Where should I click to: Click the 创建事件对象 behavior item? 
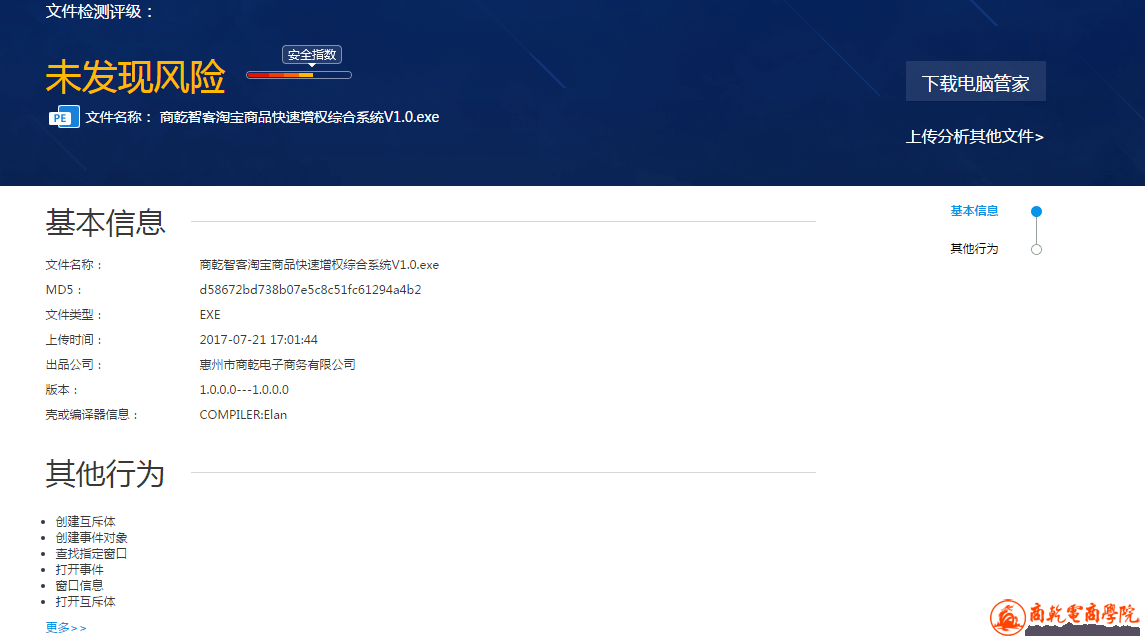(91, 538)
